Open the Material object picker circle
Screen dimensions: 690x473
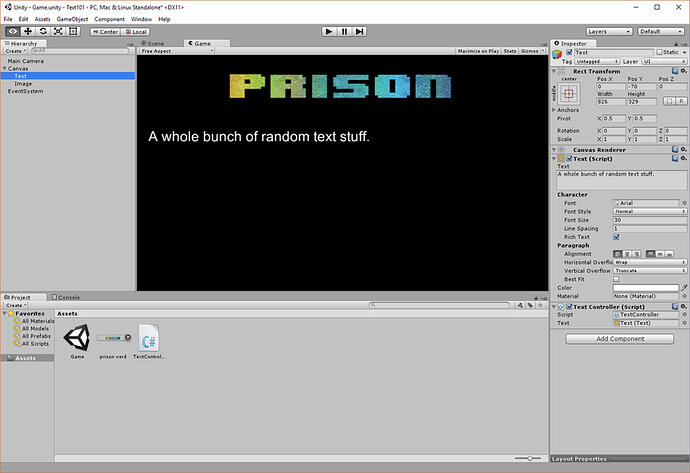tap(684, 296)
